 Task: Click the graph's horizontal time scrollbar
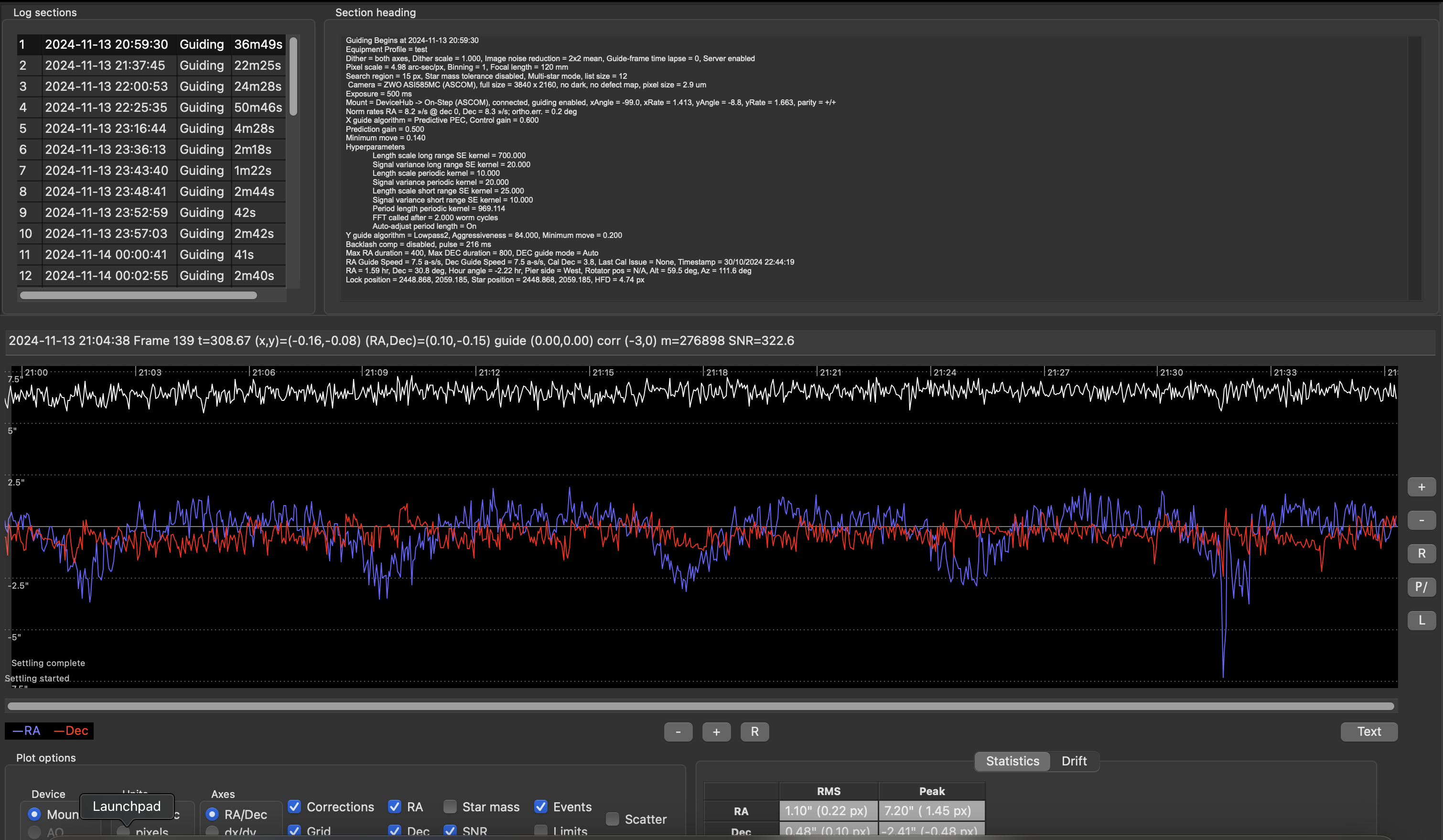click(x=701, y=706)
